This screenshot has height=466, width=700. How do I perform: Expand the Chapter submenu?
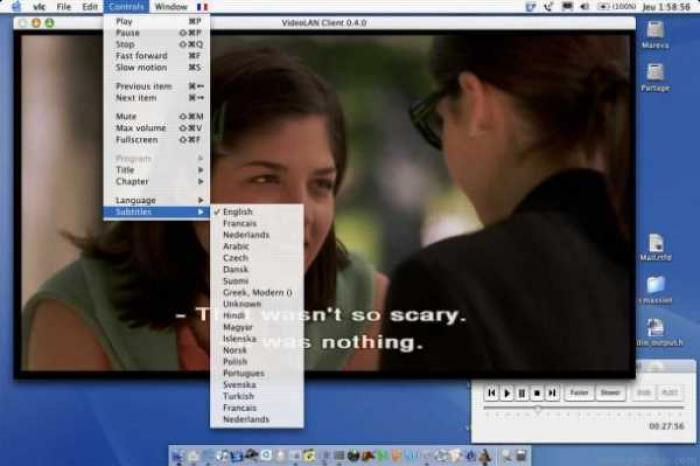point(157,182)
